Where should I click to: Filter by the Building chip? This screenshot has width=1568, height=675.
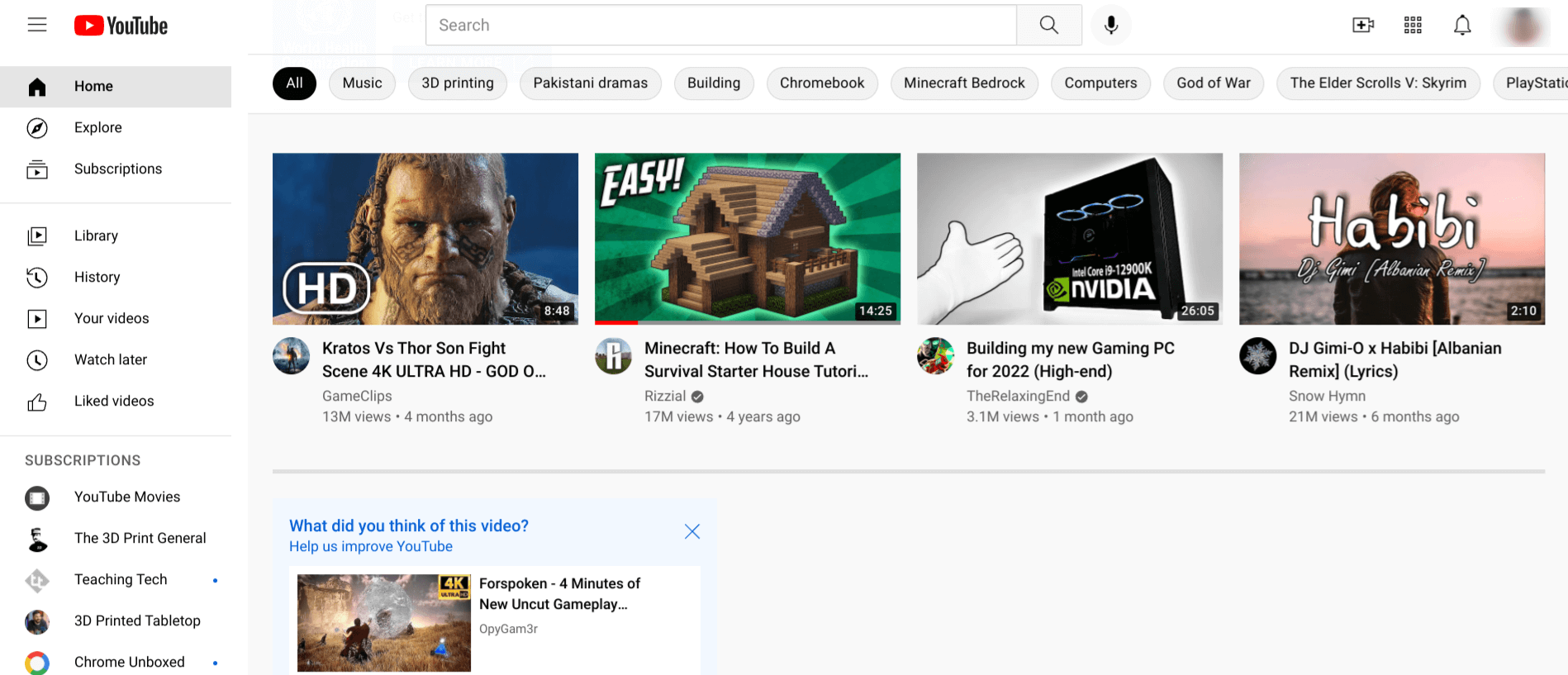coord(714,83)
